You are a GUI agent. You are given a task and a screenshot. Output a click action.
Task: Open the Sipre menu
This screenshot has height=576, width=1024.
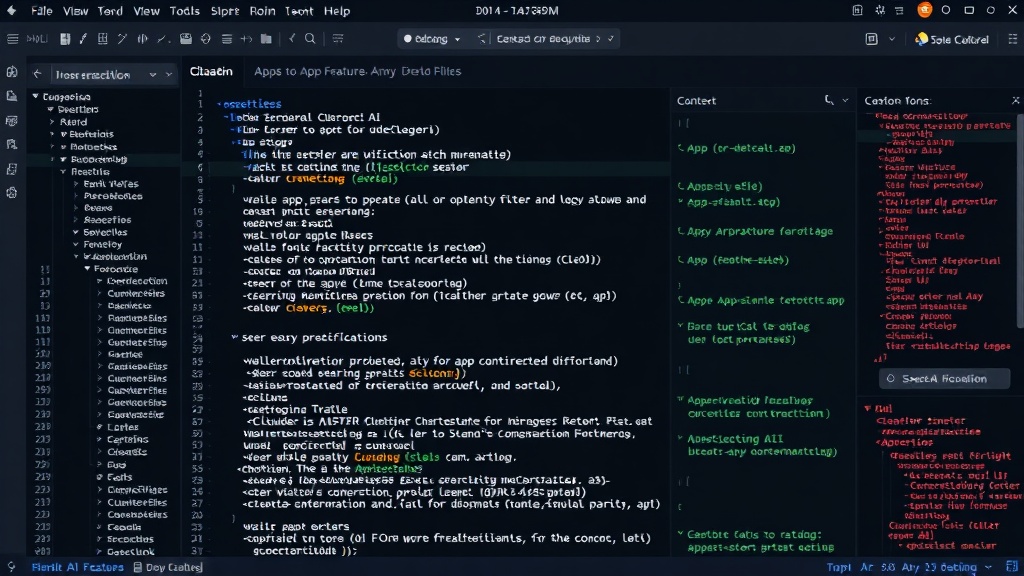tap(225, 11)
